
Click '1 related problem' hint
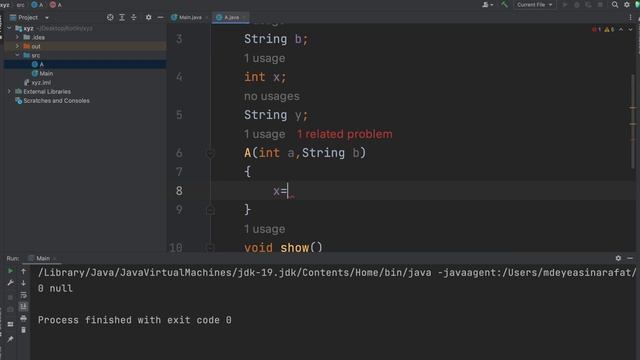[344, 134]
